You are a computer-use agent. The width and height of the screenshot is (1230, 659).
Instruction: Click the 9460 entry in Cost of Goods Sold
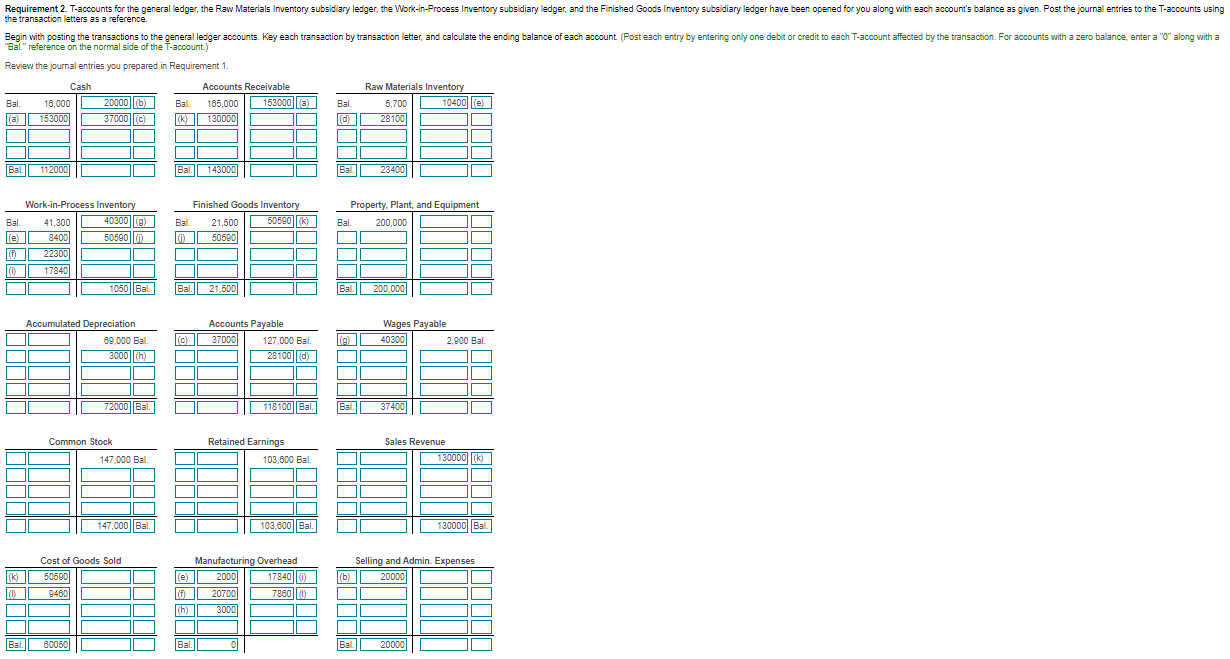tap(48, 593)
